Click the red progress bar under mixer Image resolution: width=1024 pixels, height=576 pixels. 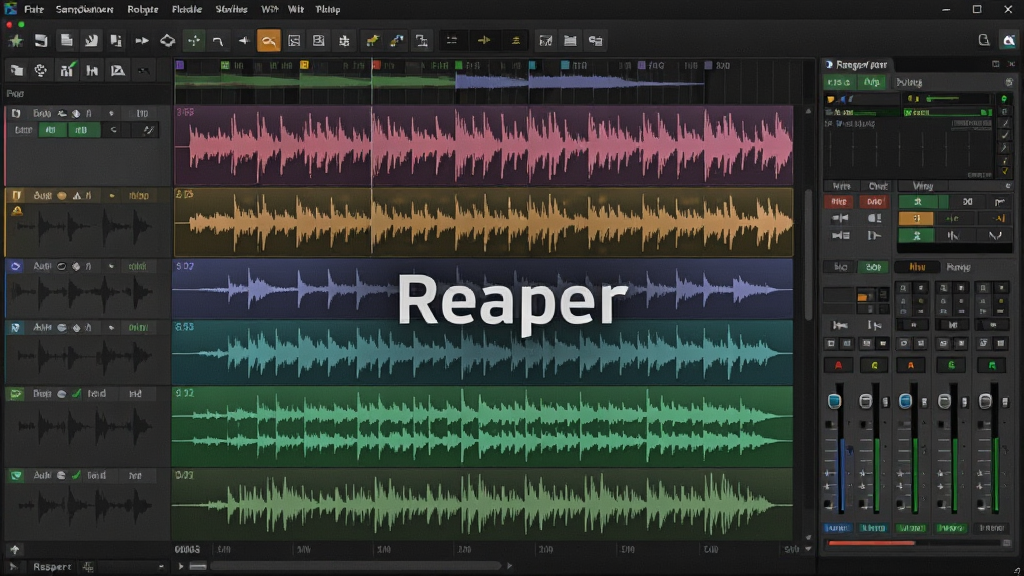point(871,543)
